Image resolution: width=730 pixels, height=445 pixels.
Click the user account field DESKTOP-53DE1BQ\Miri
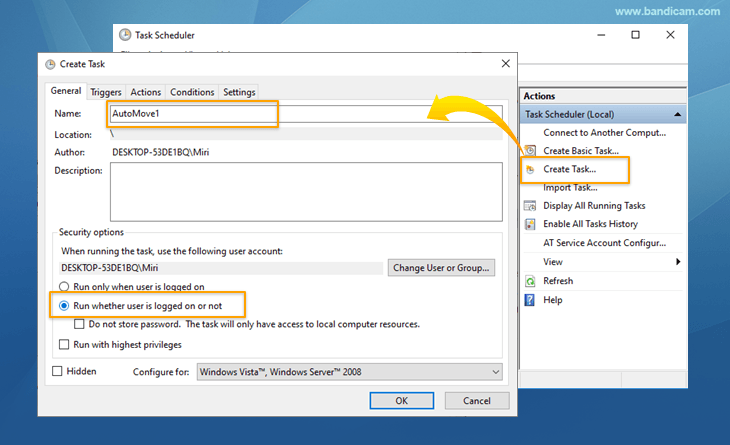tap(221, 268)
